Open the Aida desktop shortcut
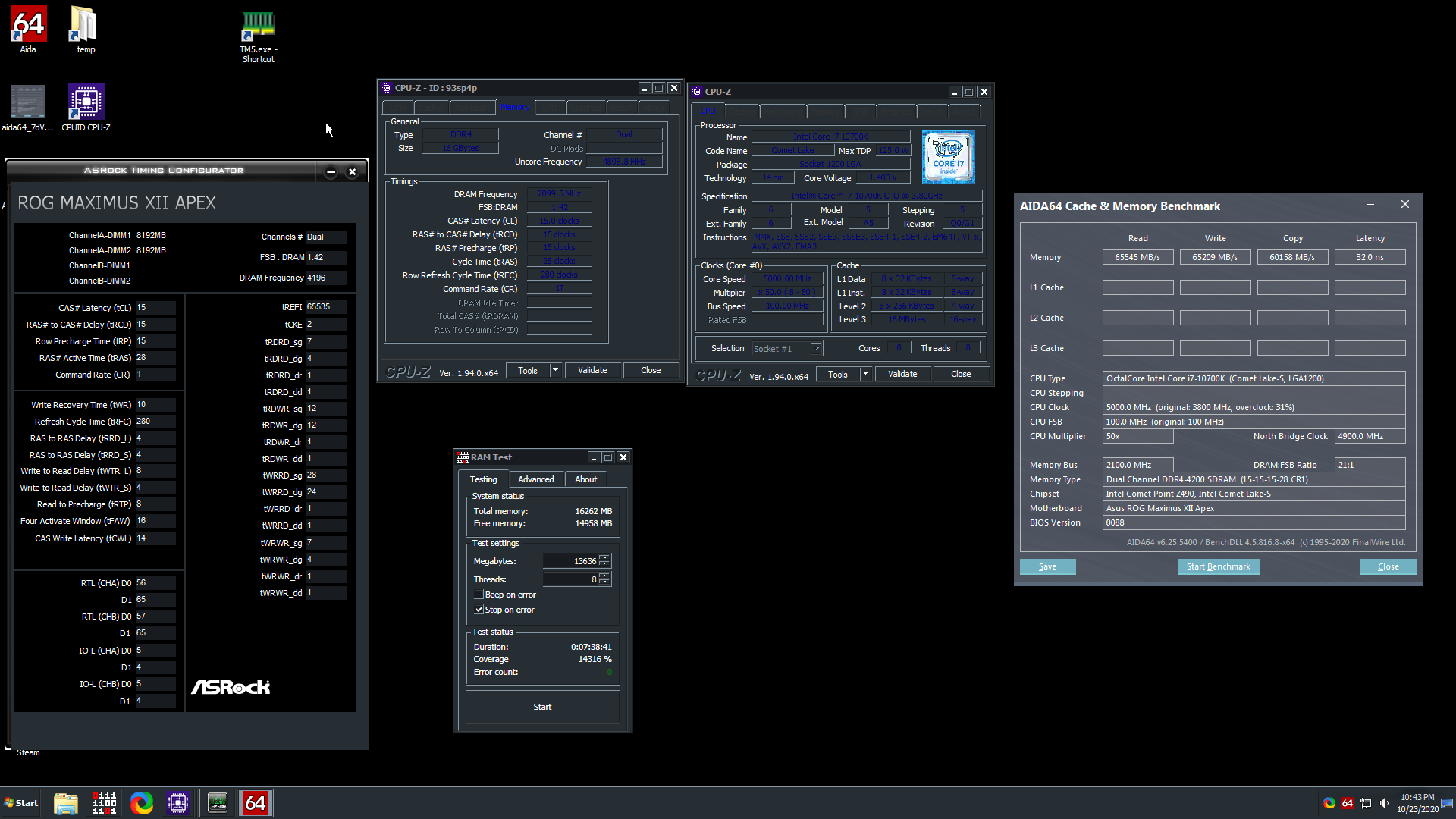This screenshot has height=819, width=1456. pyautogui.click(x=28, y=30)
